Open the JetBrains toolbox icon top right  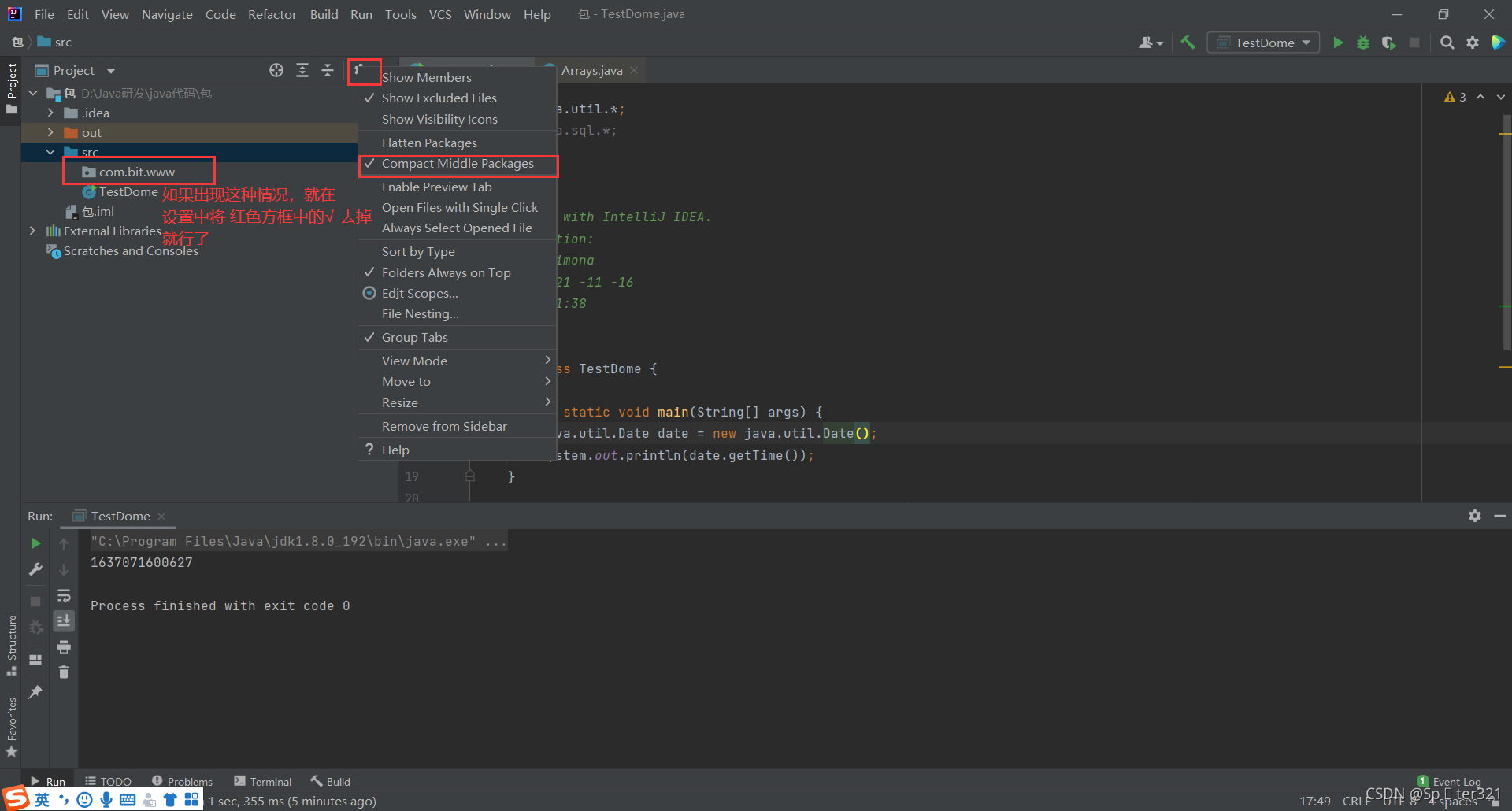[1498, 43]
